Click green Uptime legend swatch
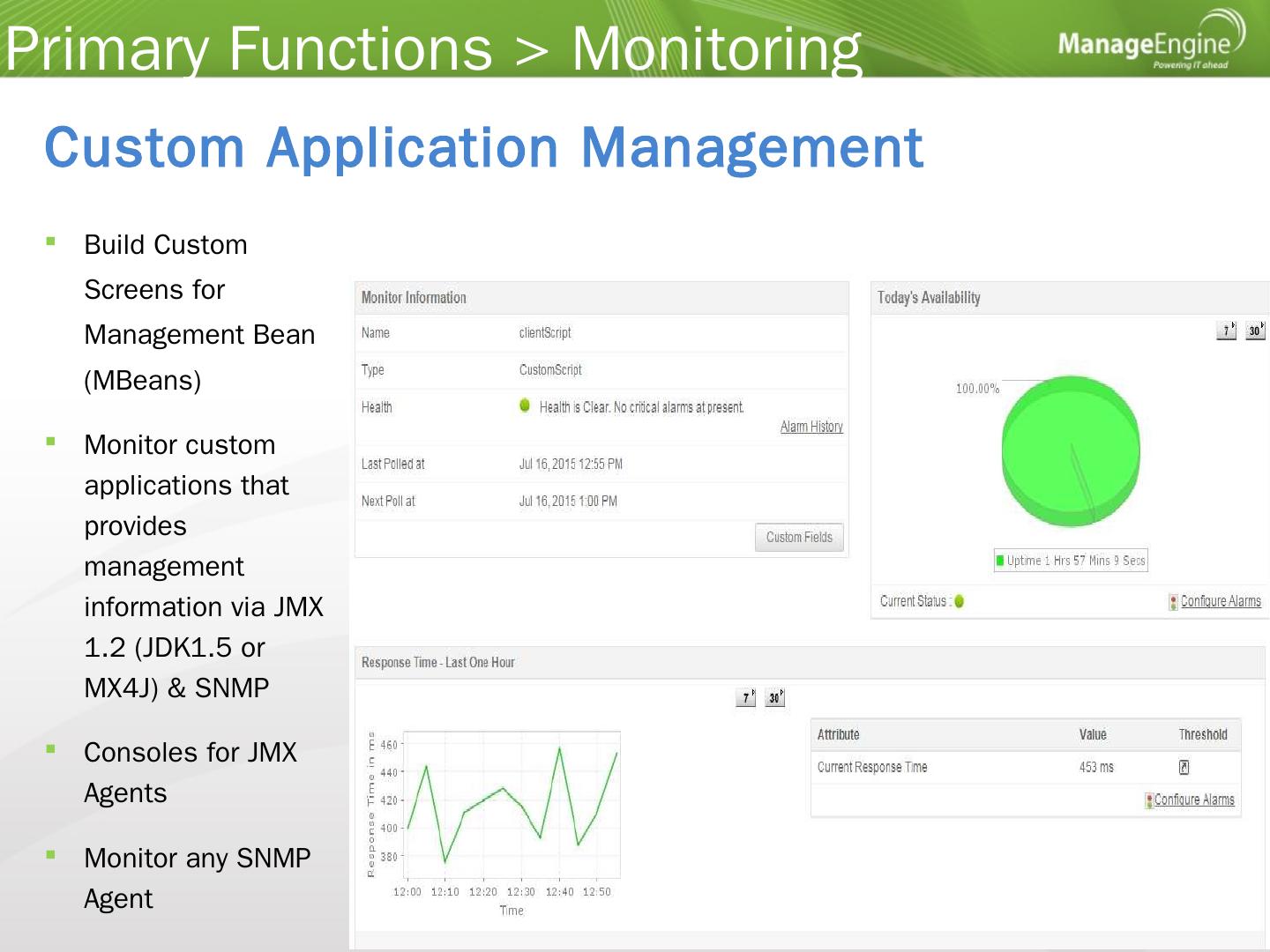 (1000, 561)
